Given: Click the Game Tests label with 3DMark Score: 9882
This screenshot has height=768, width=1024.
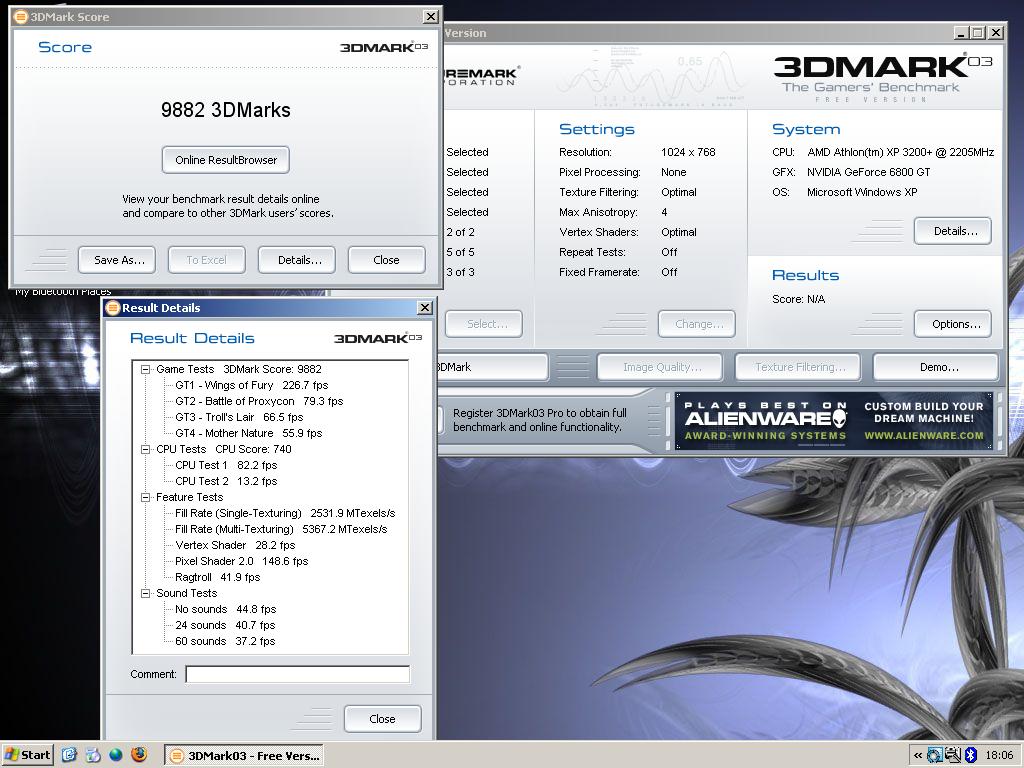Looking at the screenshot, I should tap(238, 369).
